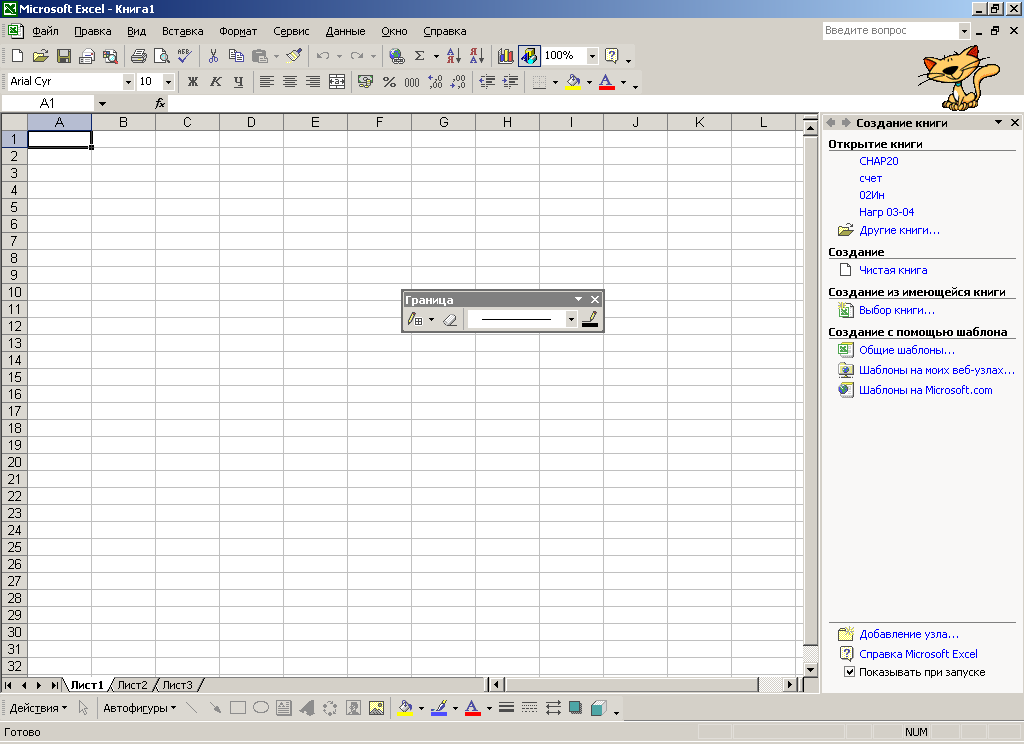
Task: Insert picture from file icon
Action: click(376, 708)
